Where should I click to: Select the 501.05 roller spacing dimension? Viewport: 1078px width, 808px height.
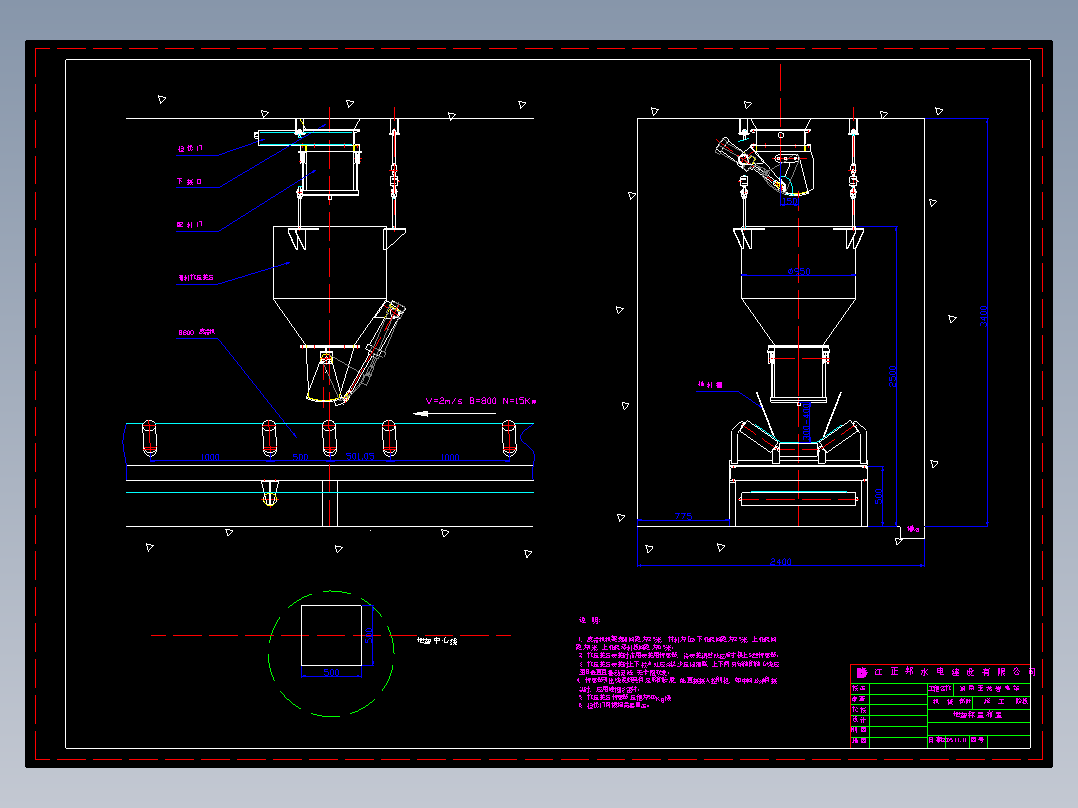point(360,457)
